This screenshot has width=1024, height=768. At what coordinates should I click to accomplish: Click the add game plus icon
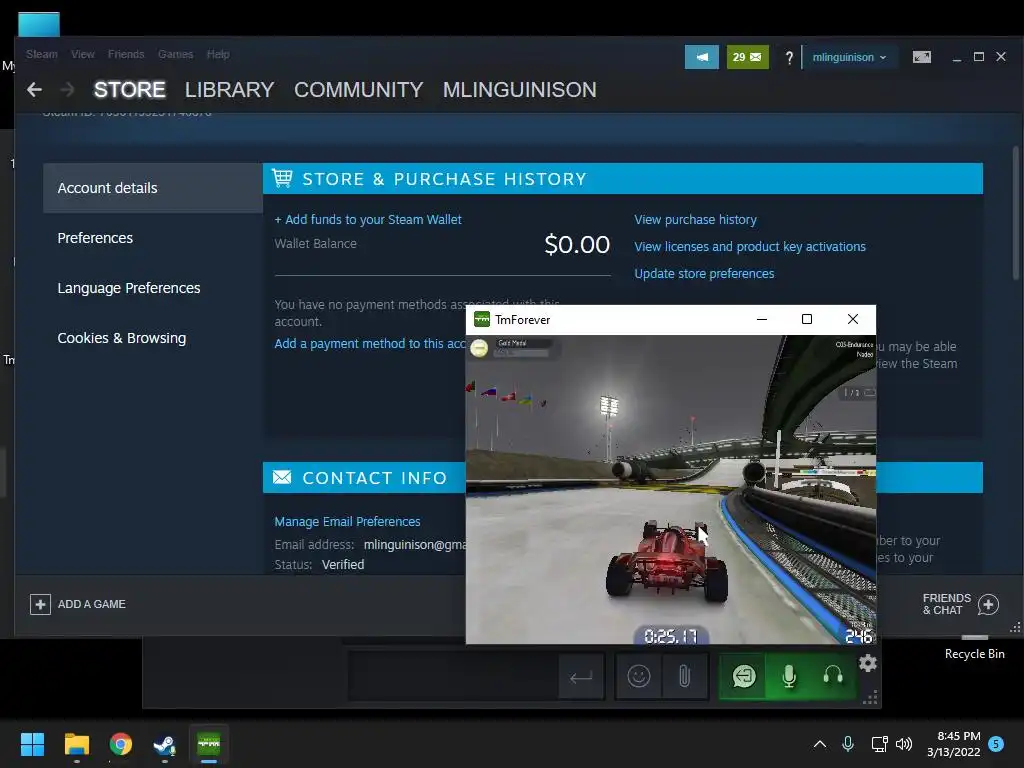[x=40, y=604]
